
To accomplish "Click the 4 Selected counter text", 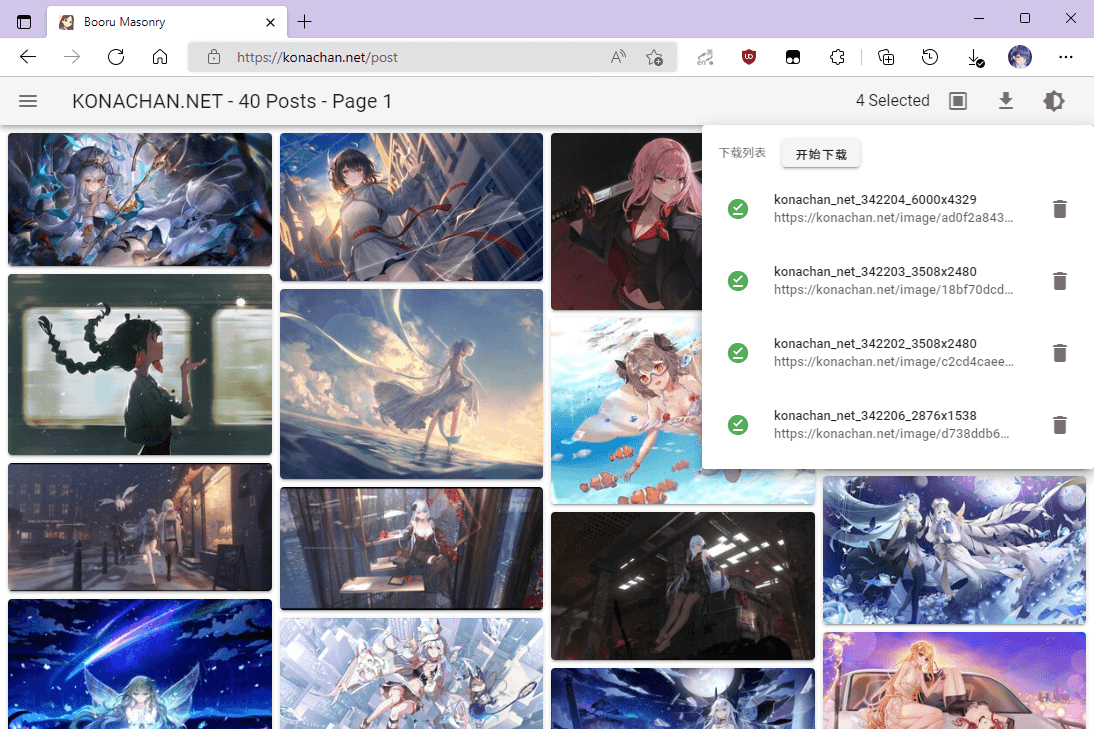I will [892, 100].
